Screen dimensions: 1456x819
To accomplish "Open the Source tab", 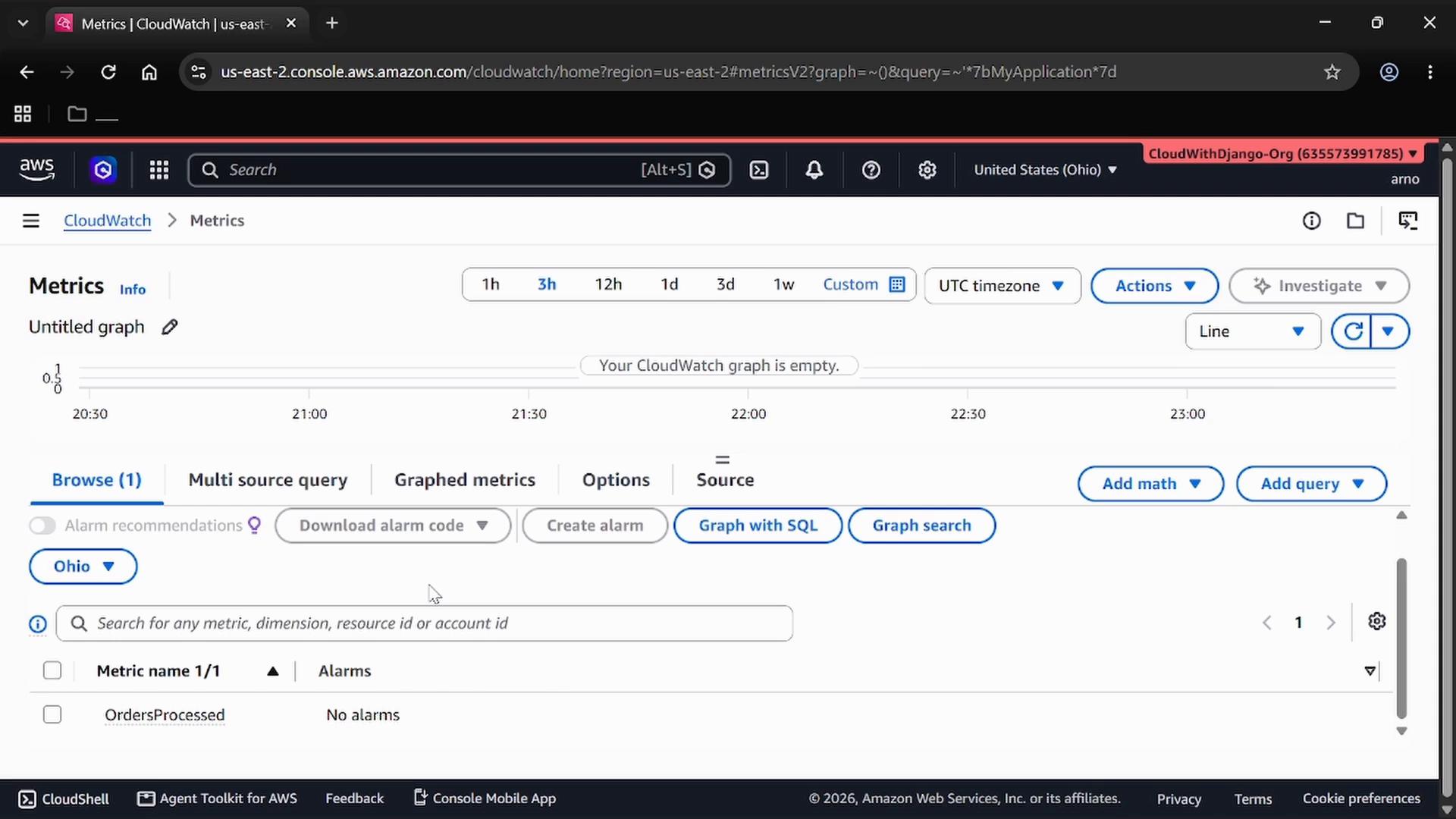I will 725,480.
